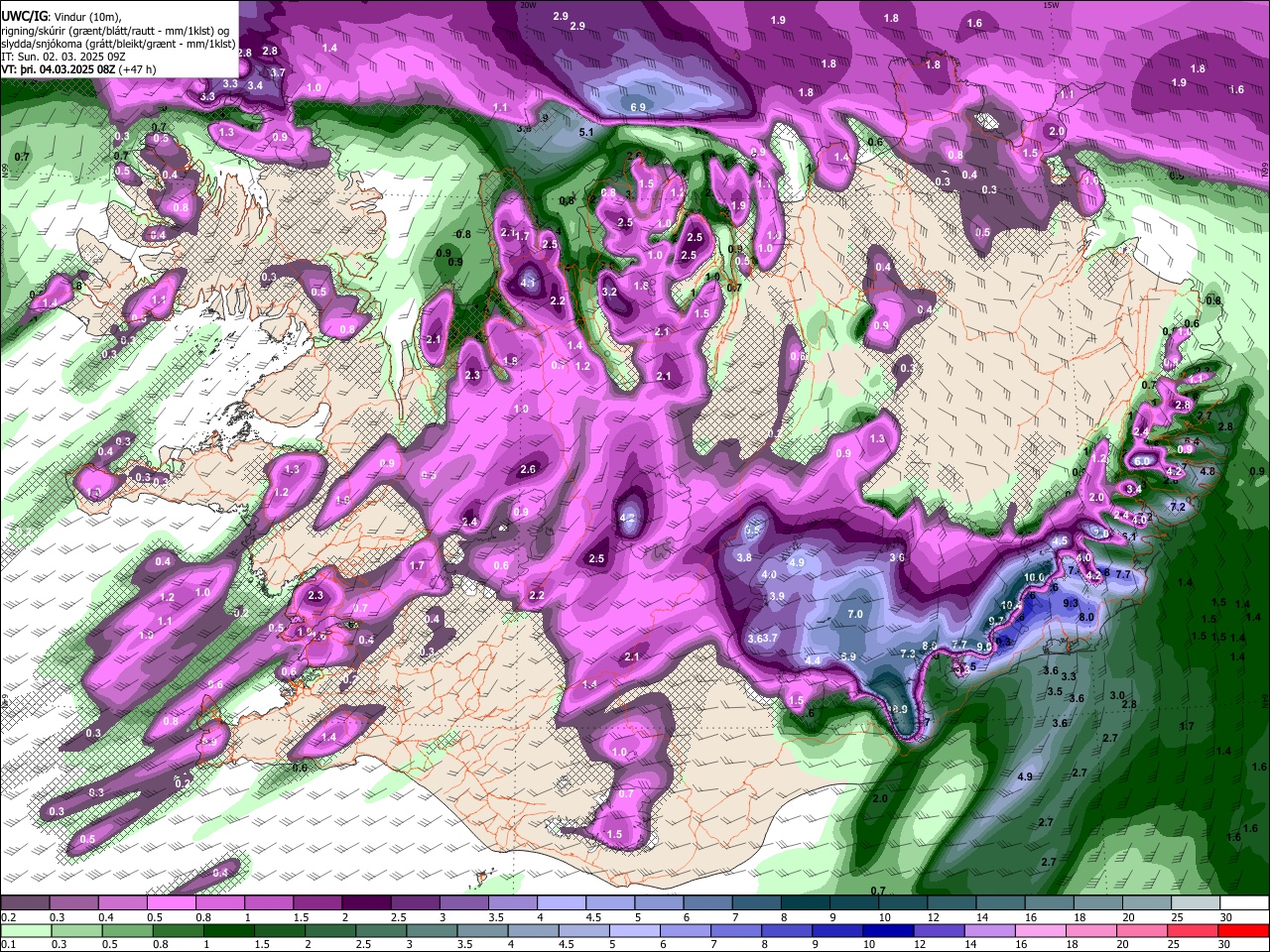Click the rain scale swatch between 1 and 1.5
The image size is (1270, 952).
230,930
